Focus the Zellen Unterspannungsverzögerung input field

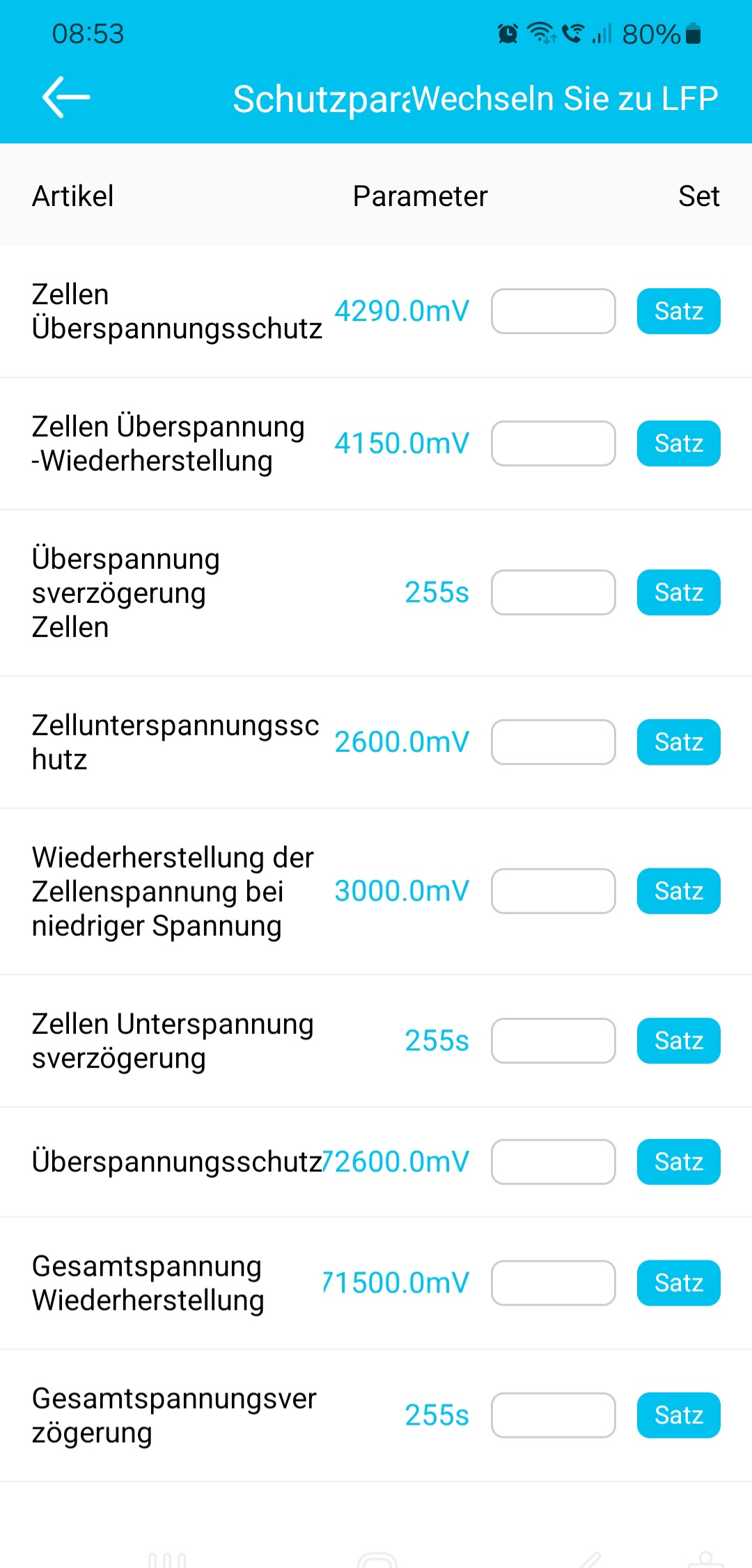tap(553, 1041)
